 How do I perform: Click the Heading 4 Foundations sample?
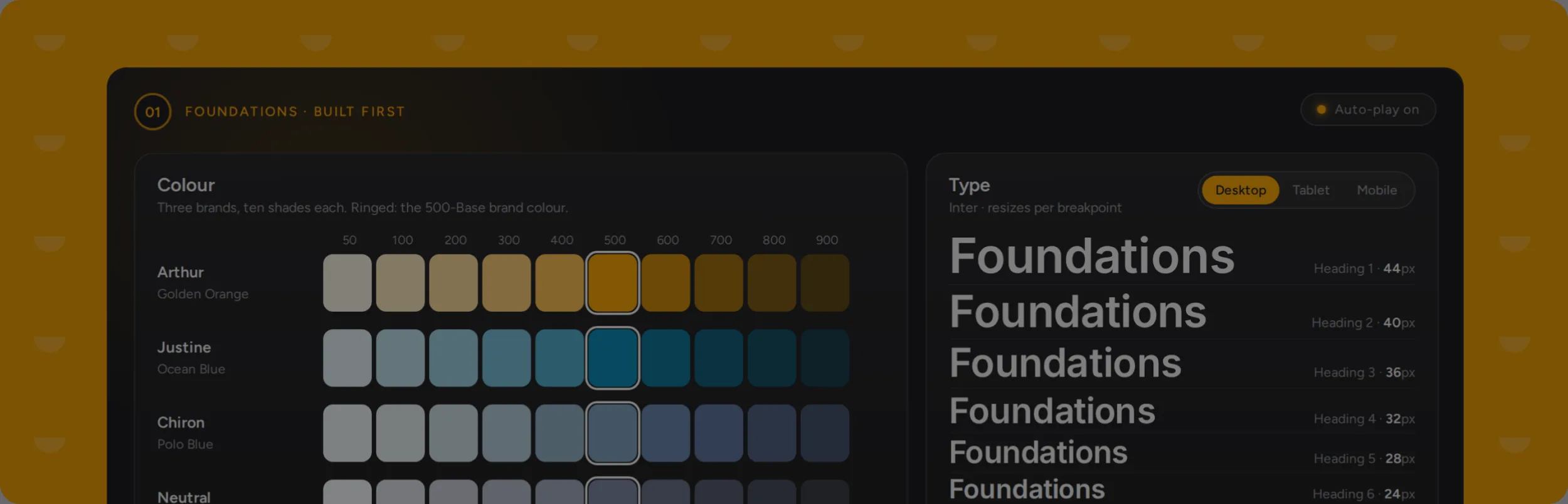(1052, 411)
